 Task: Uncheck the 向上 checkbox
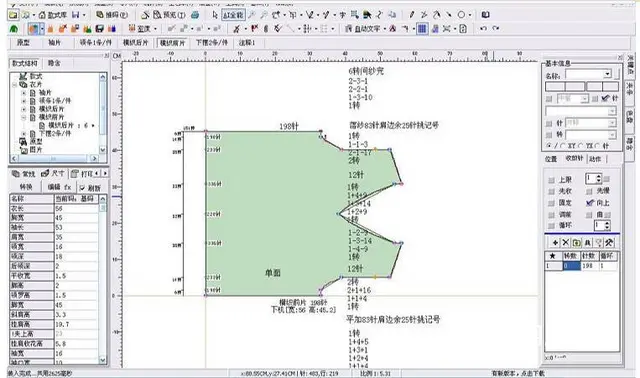[589, 202]
